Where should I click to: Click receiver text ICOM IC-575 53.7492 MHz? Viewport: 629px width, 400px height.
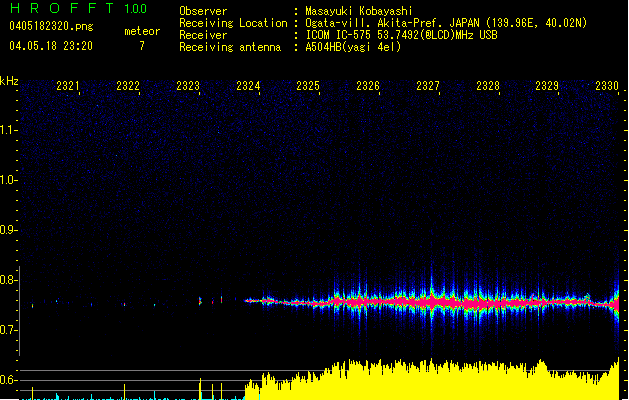401,35
